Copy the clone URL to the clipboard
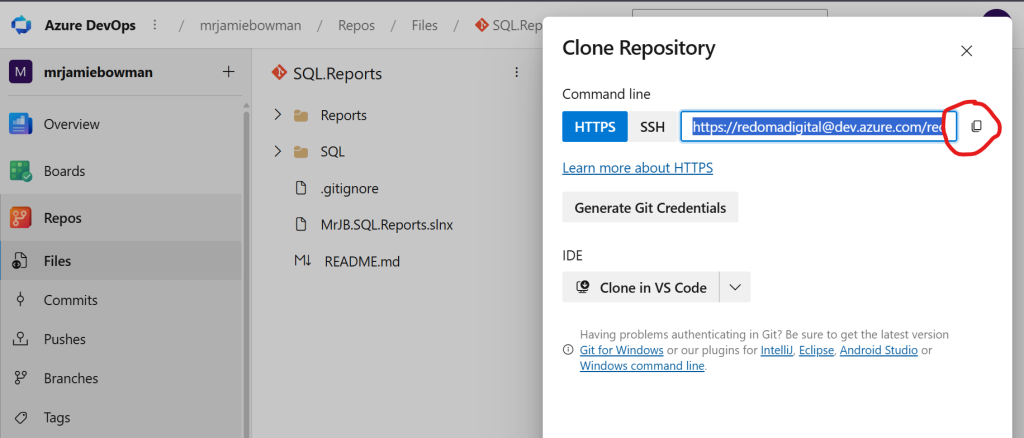The width and height of the screenshot is (1024, 438). point(976,126)
